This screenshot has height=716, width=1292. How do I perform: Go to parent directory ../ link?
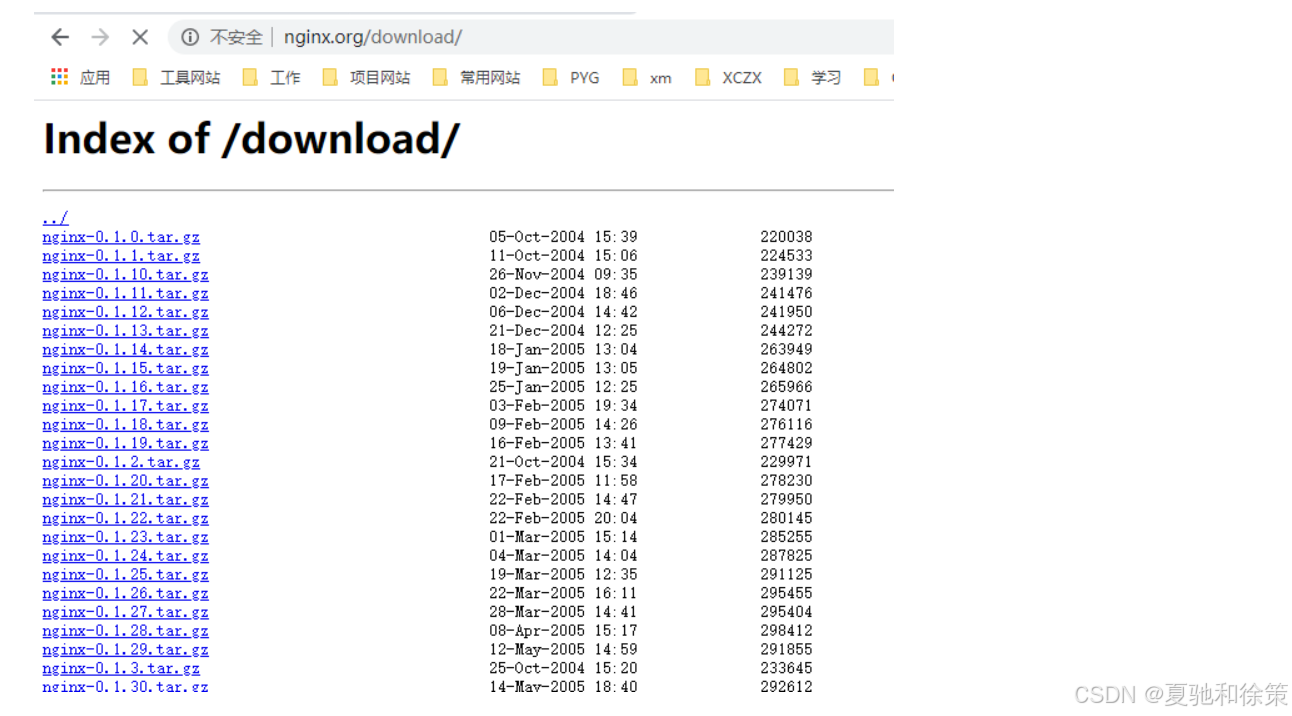tap(55, 218)
